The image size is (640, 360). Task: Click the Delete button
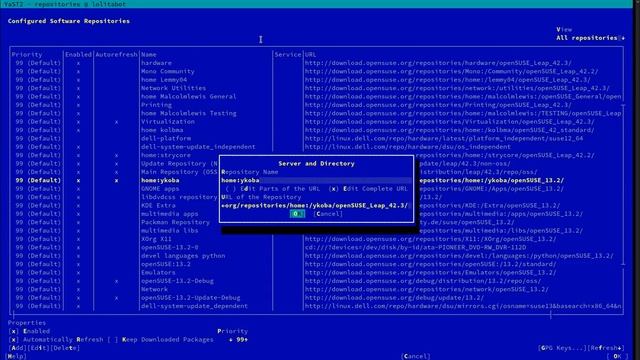65,348
